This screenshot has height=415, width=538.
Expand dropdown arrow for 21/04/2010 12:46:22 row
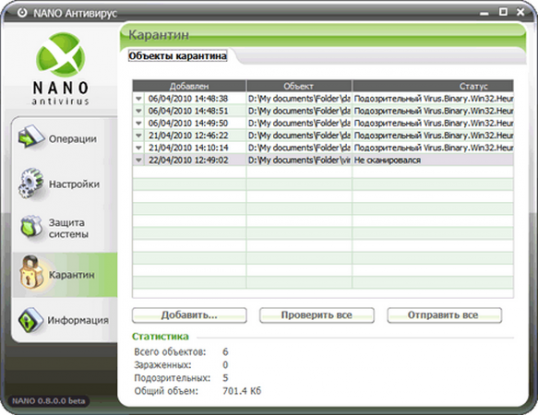point(139,135)
